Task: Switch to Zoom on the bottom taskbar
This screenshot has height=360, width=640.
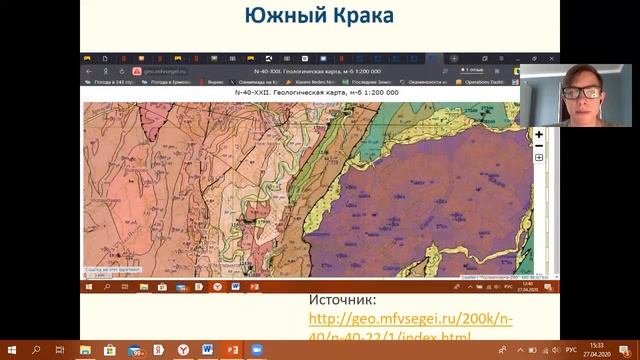Action: 256,350
